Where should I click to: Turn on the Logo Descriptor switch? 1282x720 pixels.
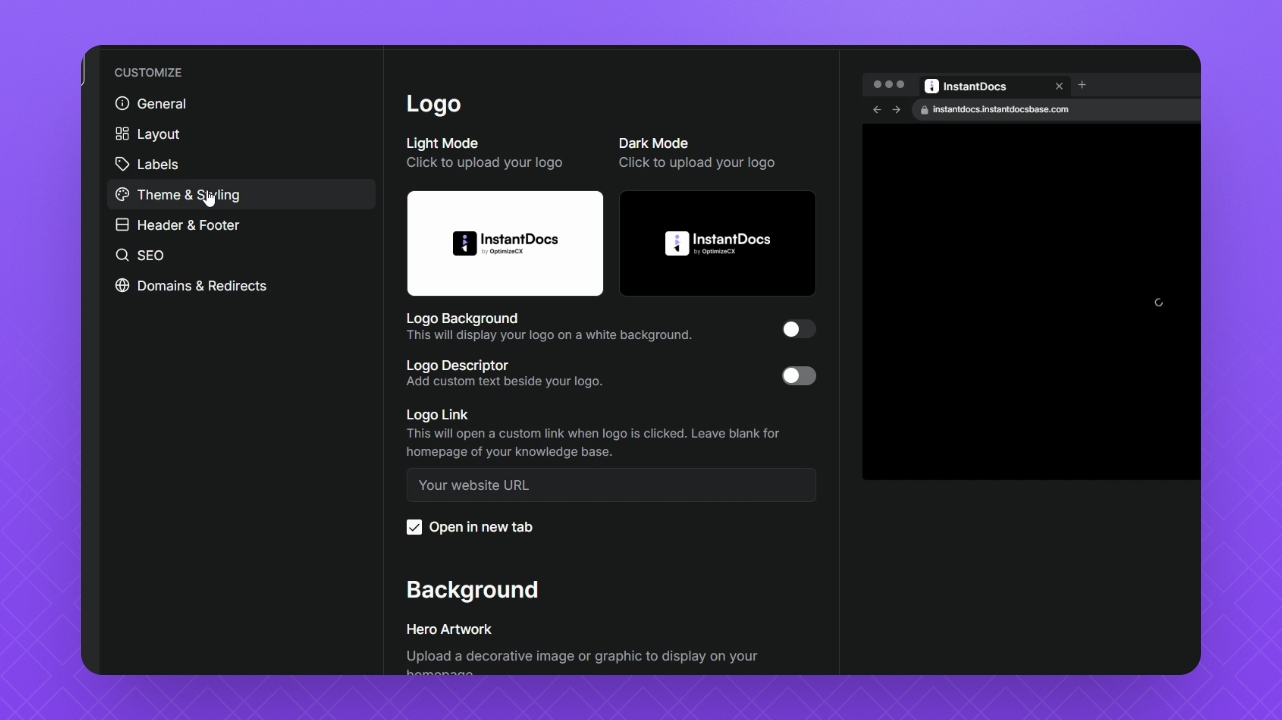click(798, 376)
